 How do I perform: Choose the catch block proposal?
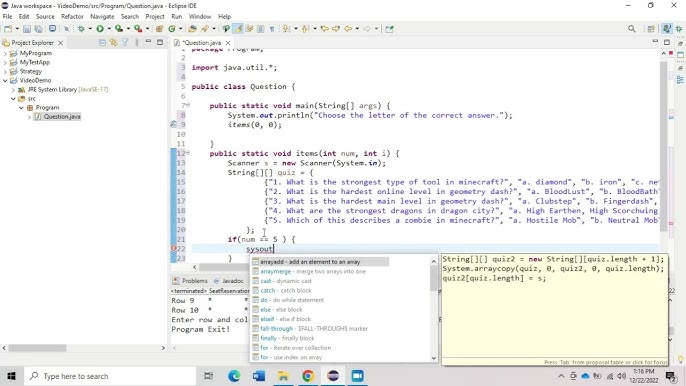tap(286, 291)
